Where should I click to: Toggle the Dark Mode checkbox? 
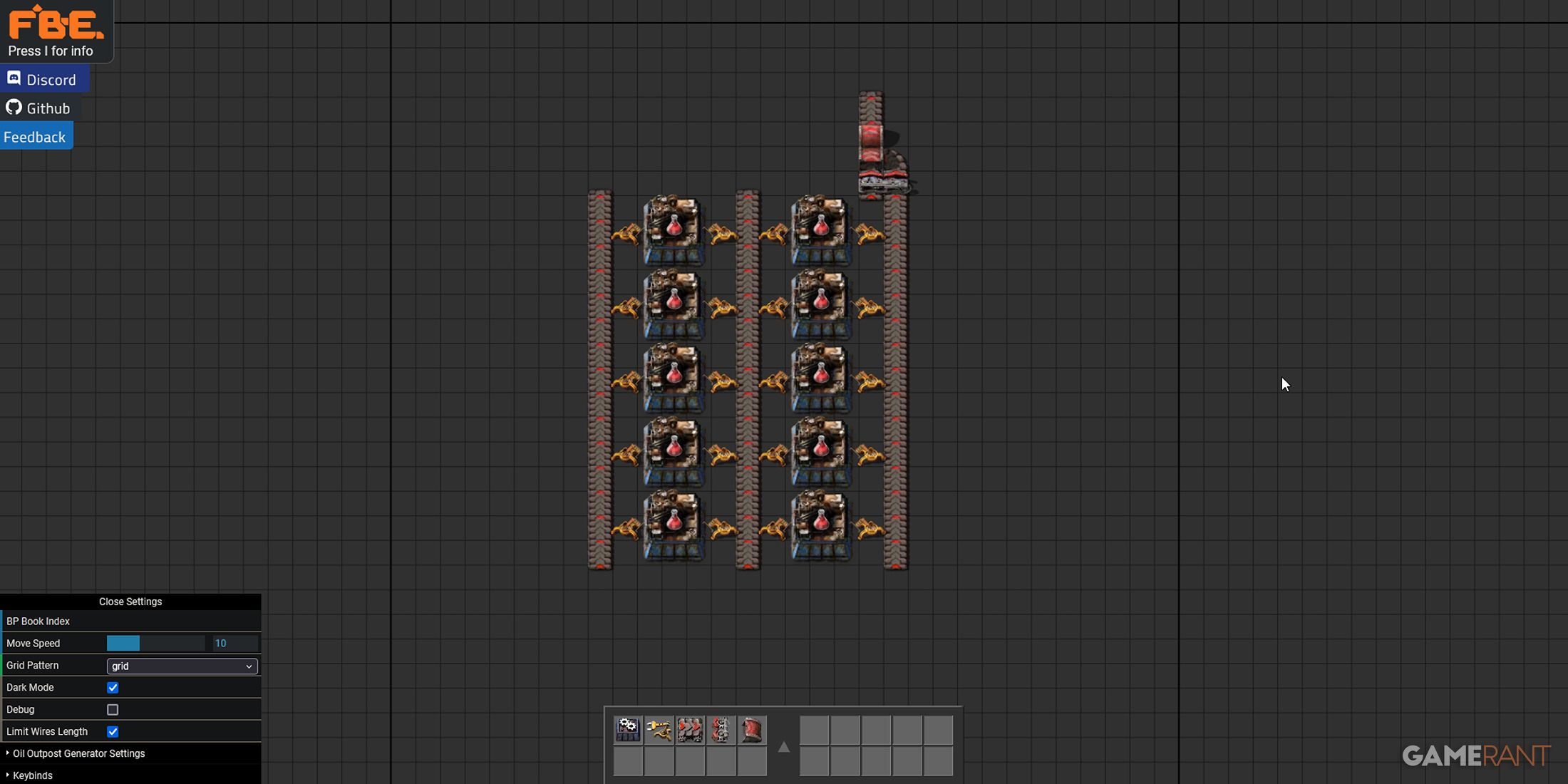pyautogui.click(x=113, y=688)
